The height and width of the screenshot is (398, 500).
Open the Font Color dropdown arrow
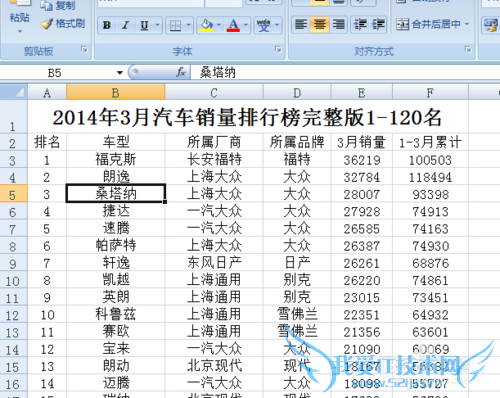point(246,25)
